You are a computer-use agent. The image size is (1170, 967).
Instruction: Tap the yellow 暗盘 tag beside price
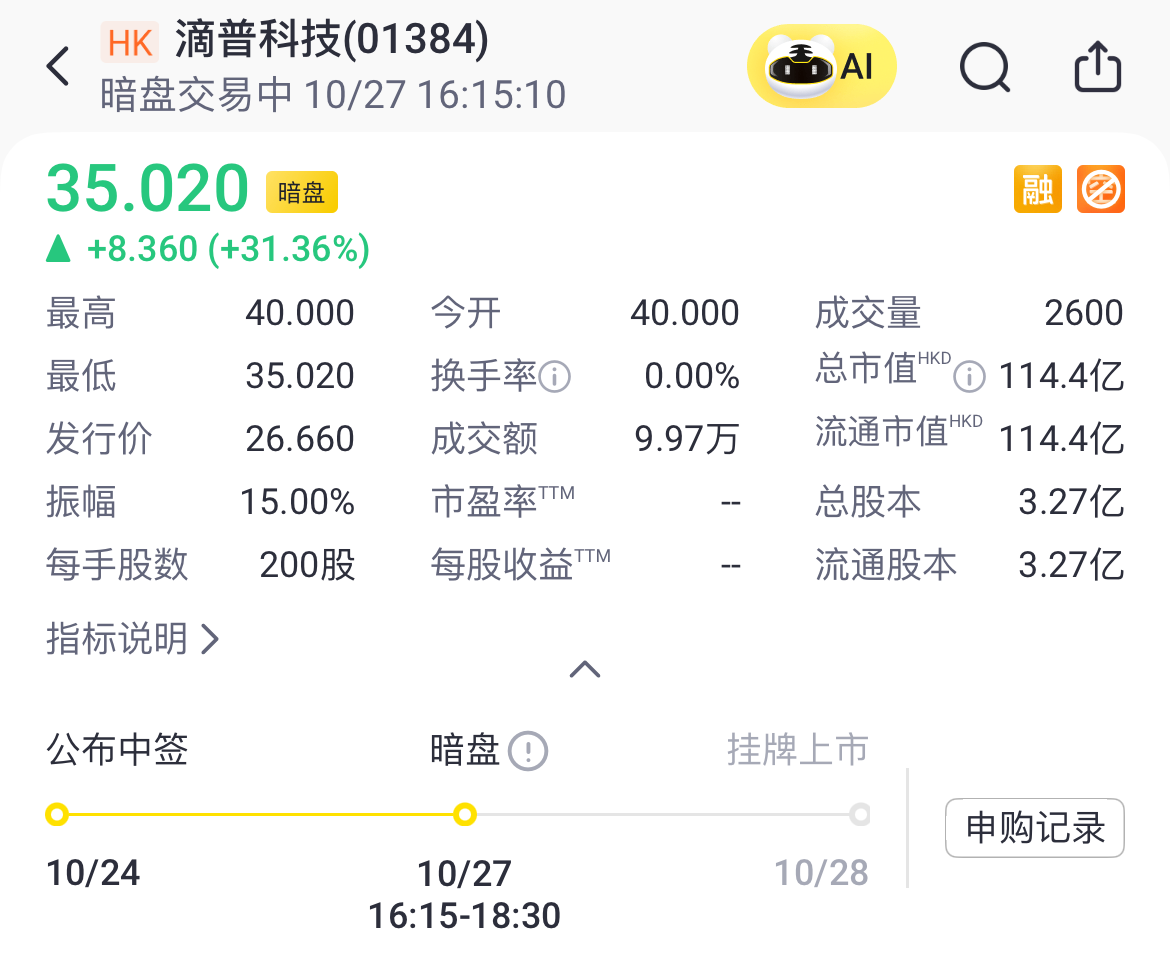point(301,193)
